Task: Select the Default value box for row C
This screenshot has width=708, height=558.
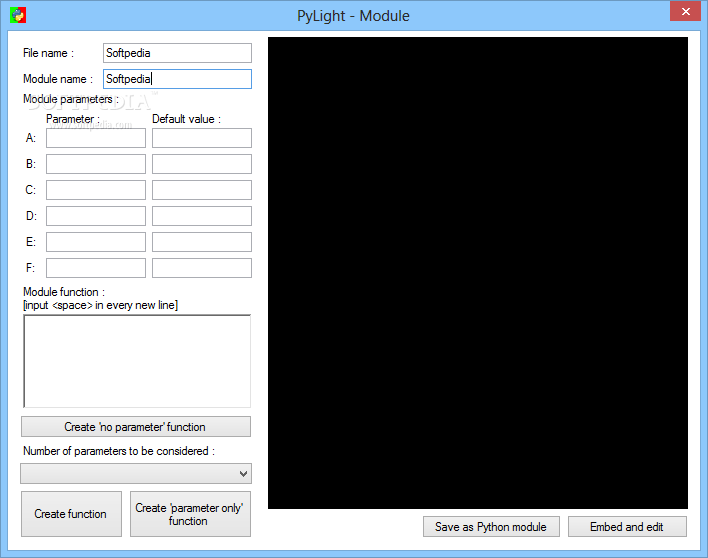Action: [202, 190]
